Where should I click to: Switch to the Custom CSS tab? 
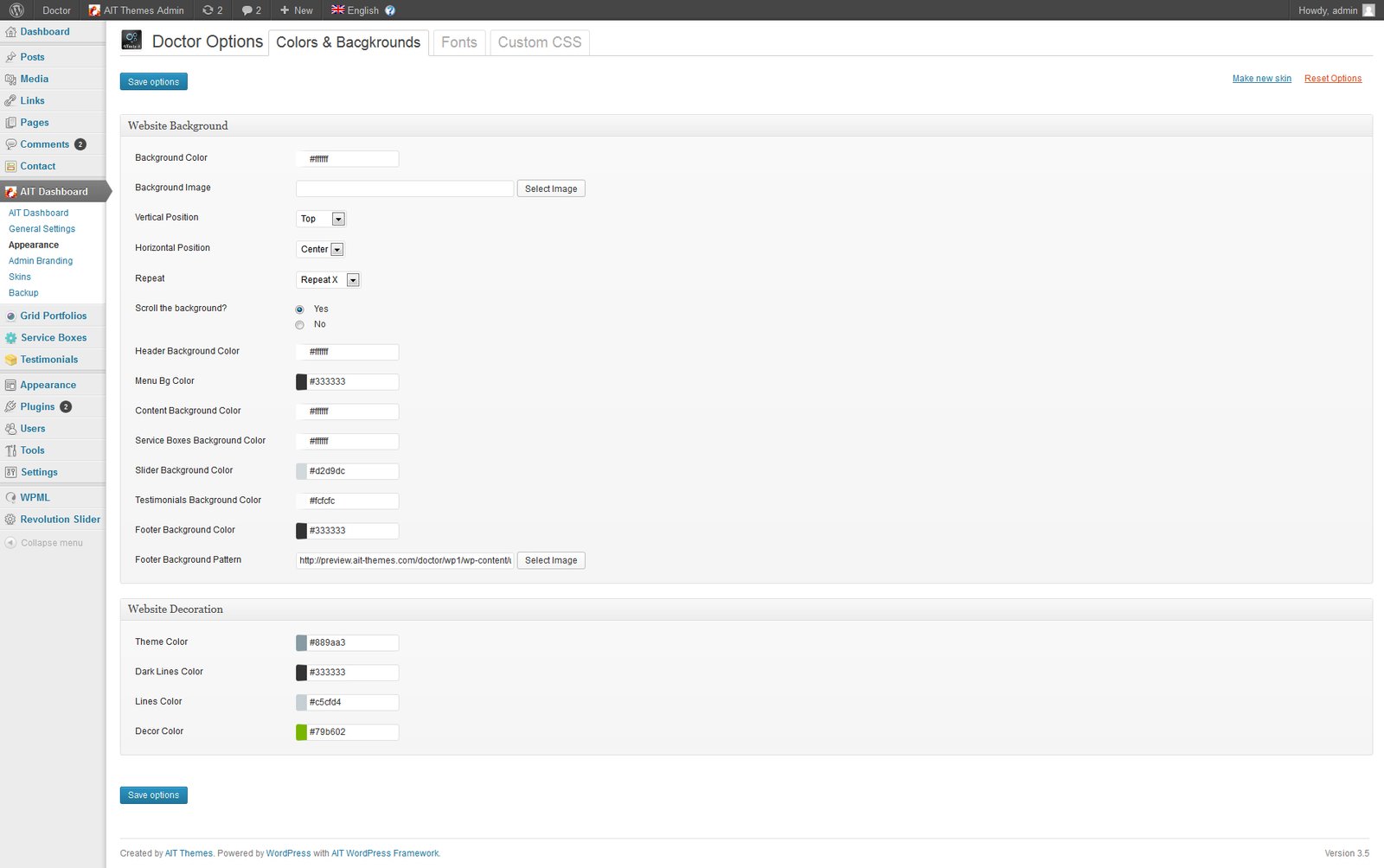[540, 42]
